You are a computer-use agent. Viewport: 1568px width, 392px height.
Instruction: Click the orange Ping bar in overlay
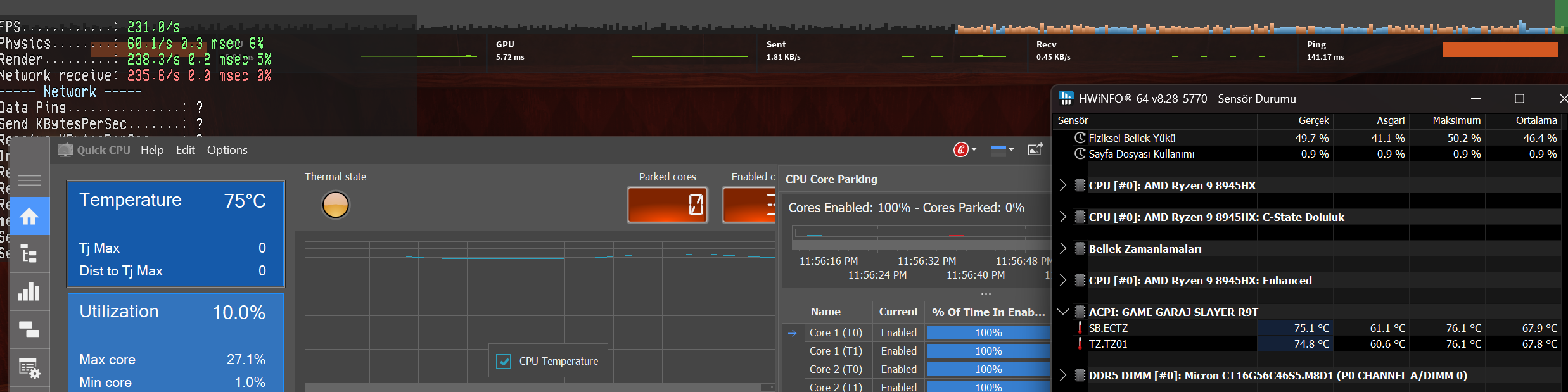(x=1500, y=49)
